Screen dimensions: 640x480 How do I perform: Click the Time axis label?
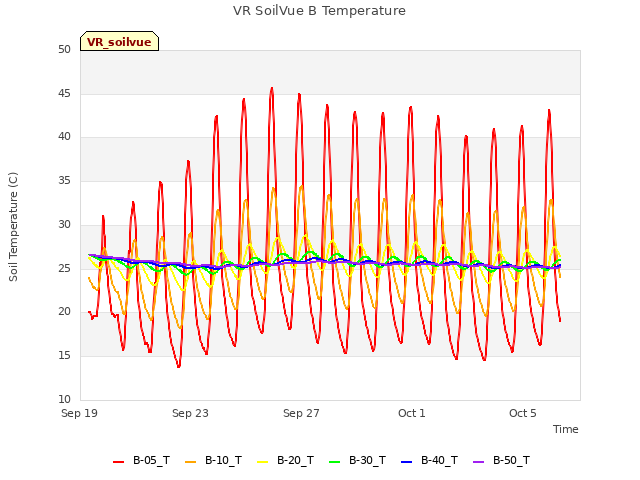pyautogui.click(x=566, y=429)
